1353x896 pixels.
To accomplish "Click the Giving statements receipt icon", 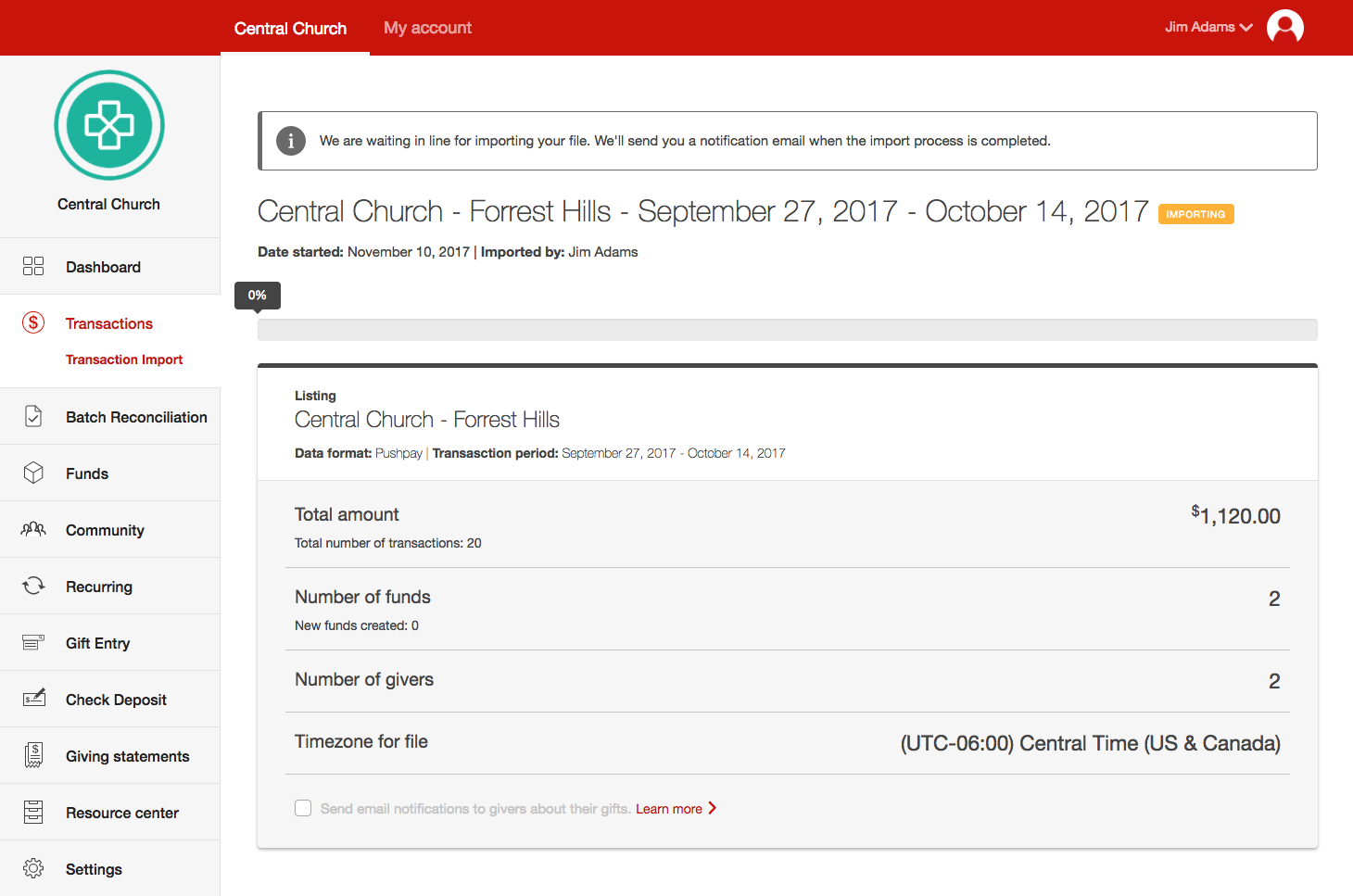I will [x=33, y=755].
